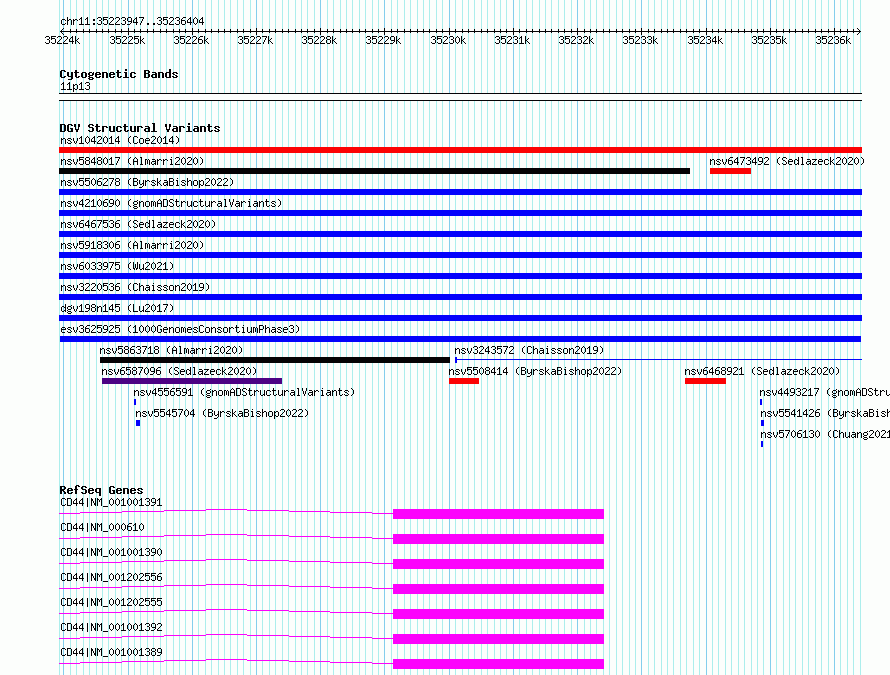The height and width of the screenshot is (675, 890).
Task: Select the red nsv6468921 Sedlazeck2020 bar
Action: [x=705, y=381]
